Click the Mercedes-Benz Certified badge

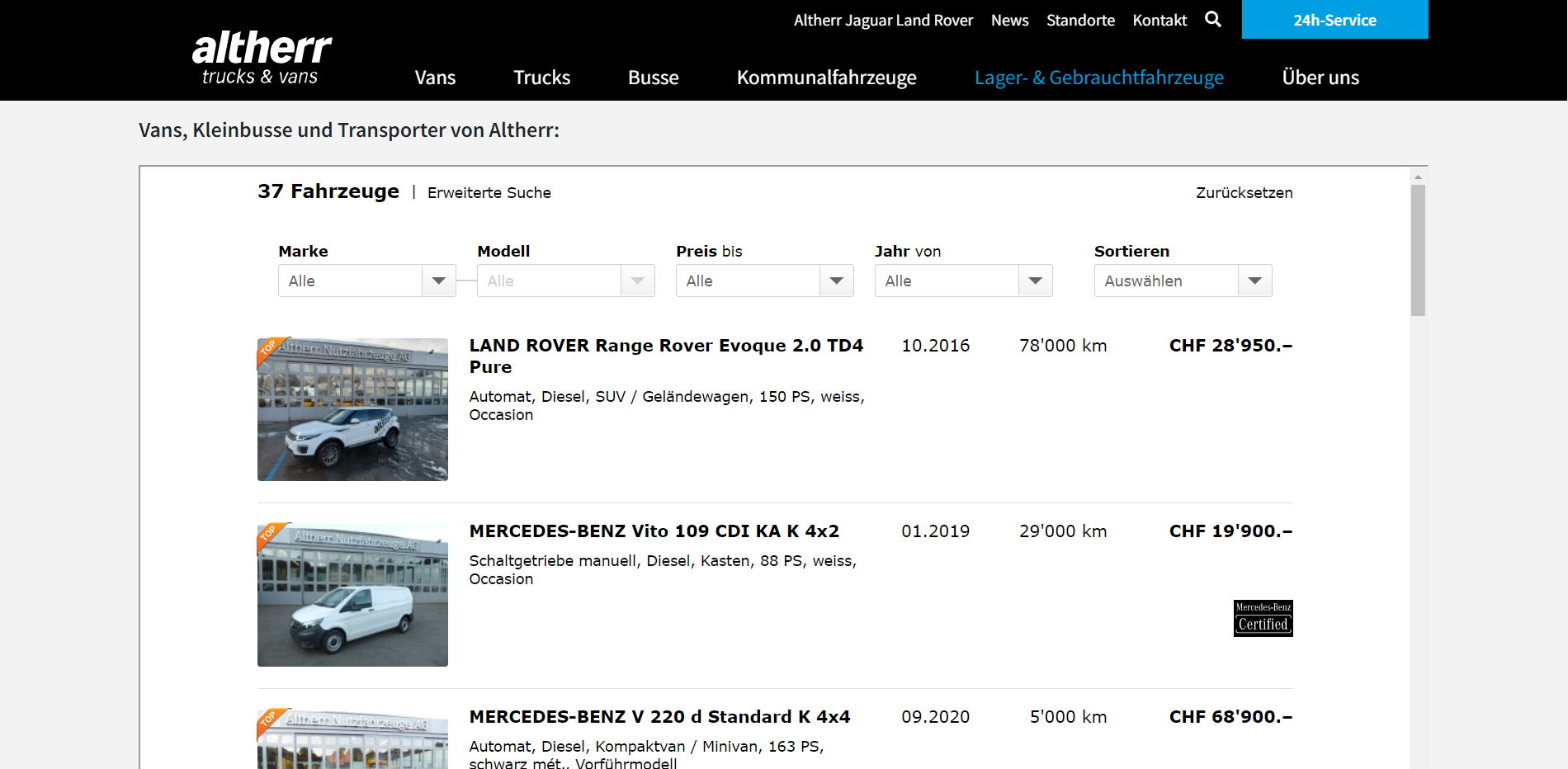pos(1263,618)
